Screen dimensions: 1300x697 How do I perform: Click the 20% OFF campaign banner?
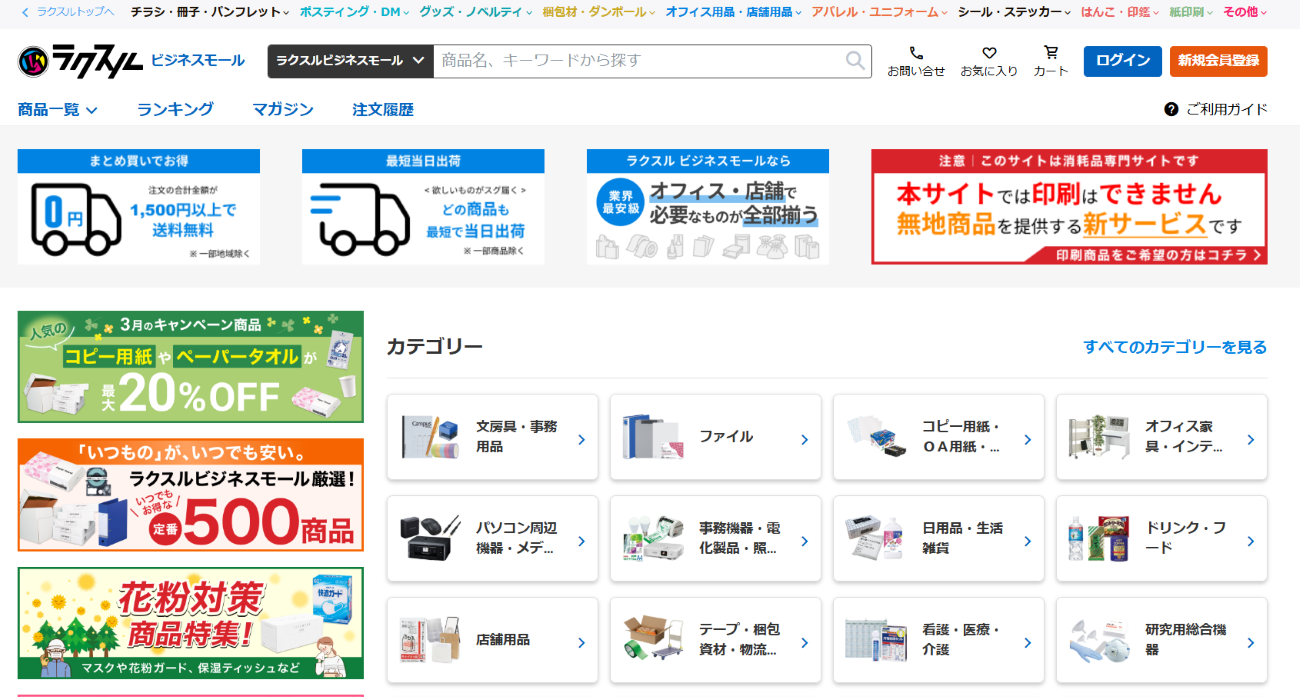(190, 367)
